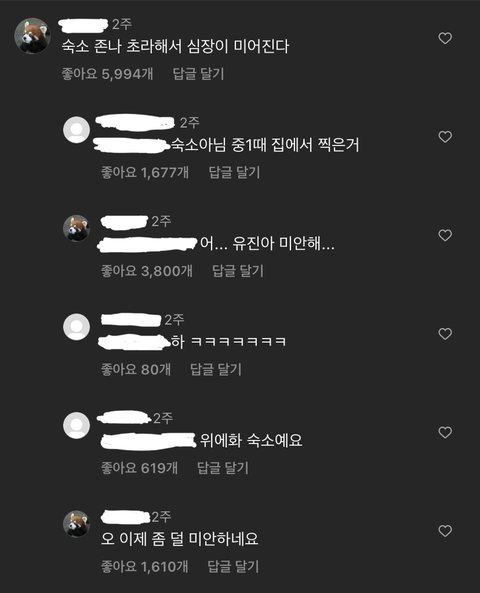View who liked: 좋아요 5,994개

(107, 74)
